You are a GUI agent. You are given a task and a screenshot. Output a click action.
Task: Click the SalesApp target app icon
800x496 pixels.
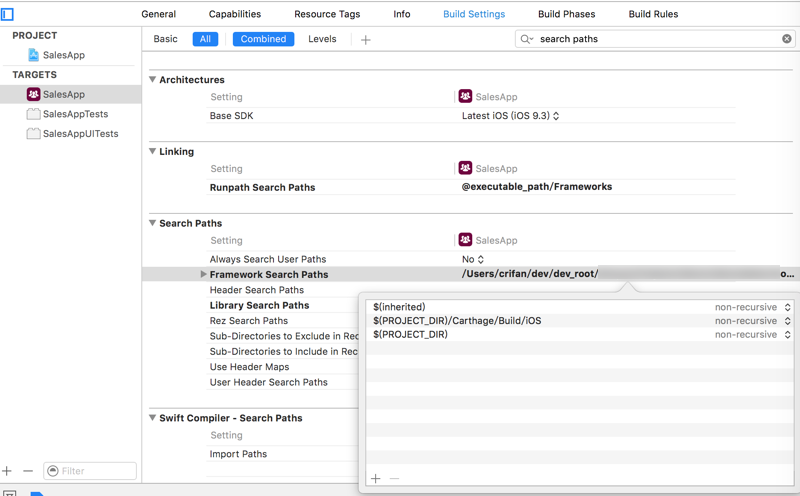pyautogui.click(x=34, y=94)
